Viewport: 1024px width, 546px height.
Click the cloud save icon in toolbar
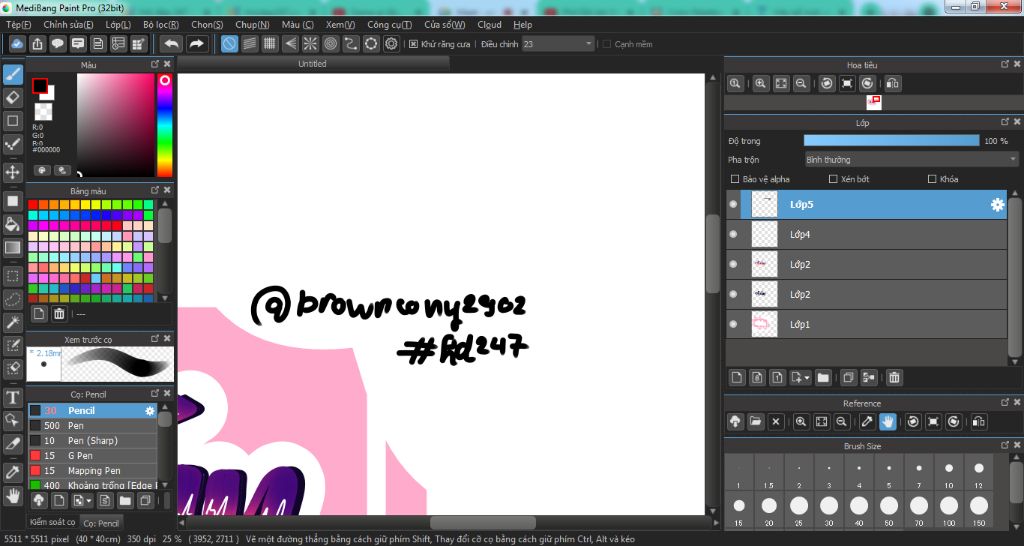point(17,44)
